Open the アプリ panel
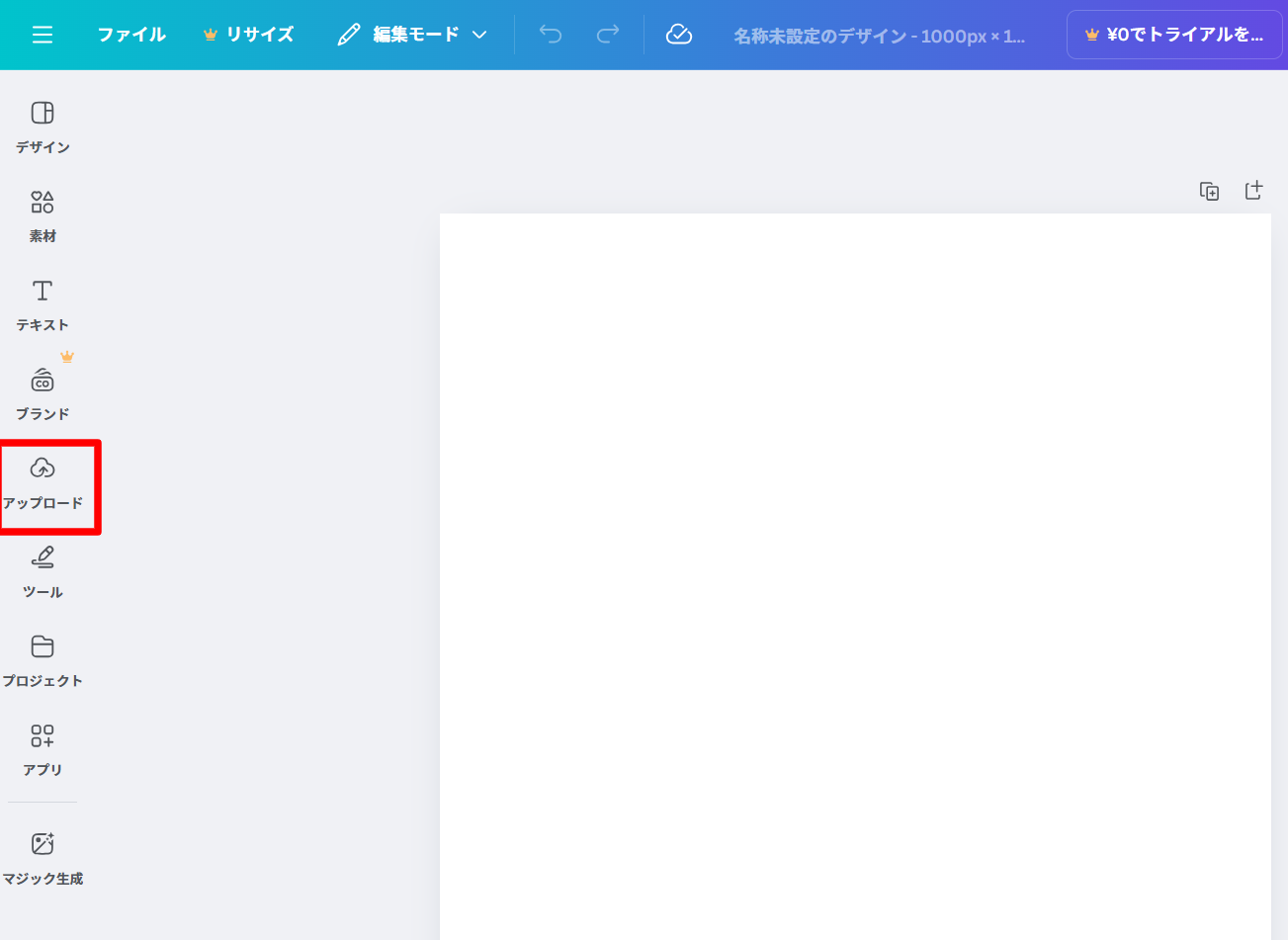1288x940 pixels. (43, 750)
